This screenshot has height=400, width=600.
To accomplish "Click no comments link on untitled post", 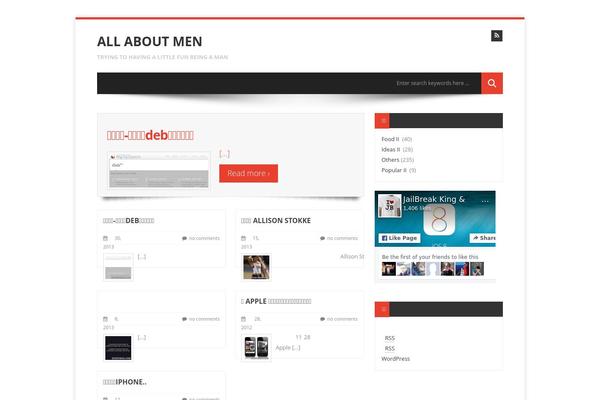I will 204,319.
